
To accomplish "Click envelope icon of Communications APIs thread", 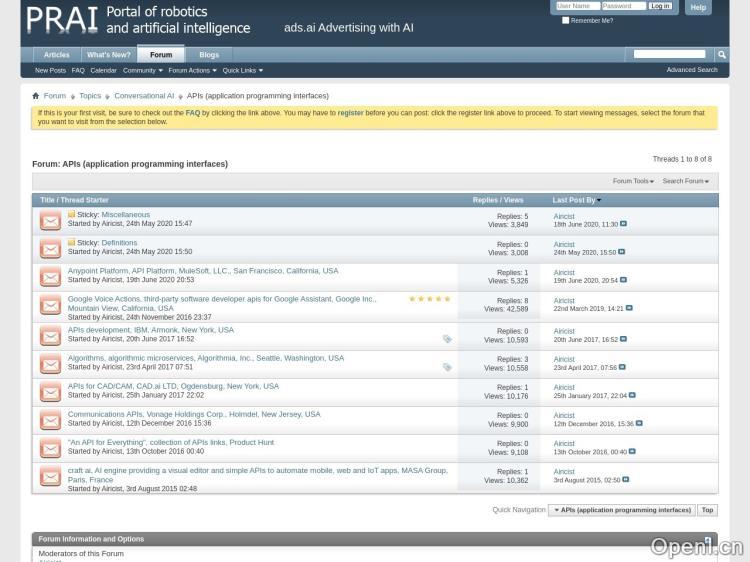I will (x=50, y=420).
